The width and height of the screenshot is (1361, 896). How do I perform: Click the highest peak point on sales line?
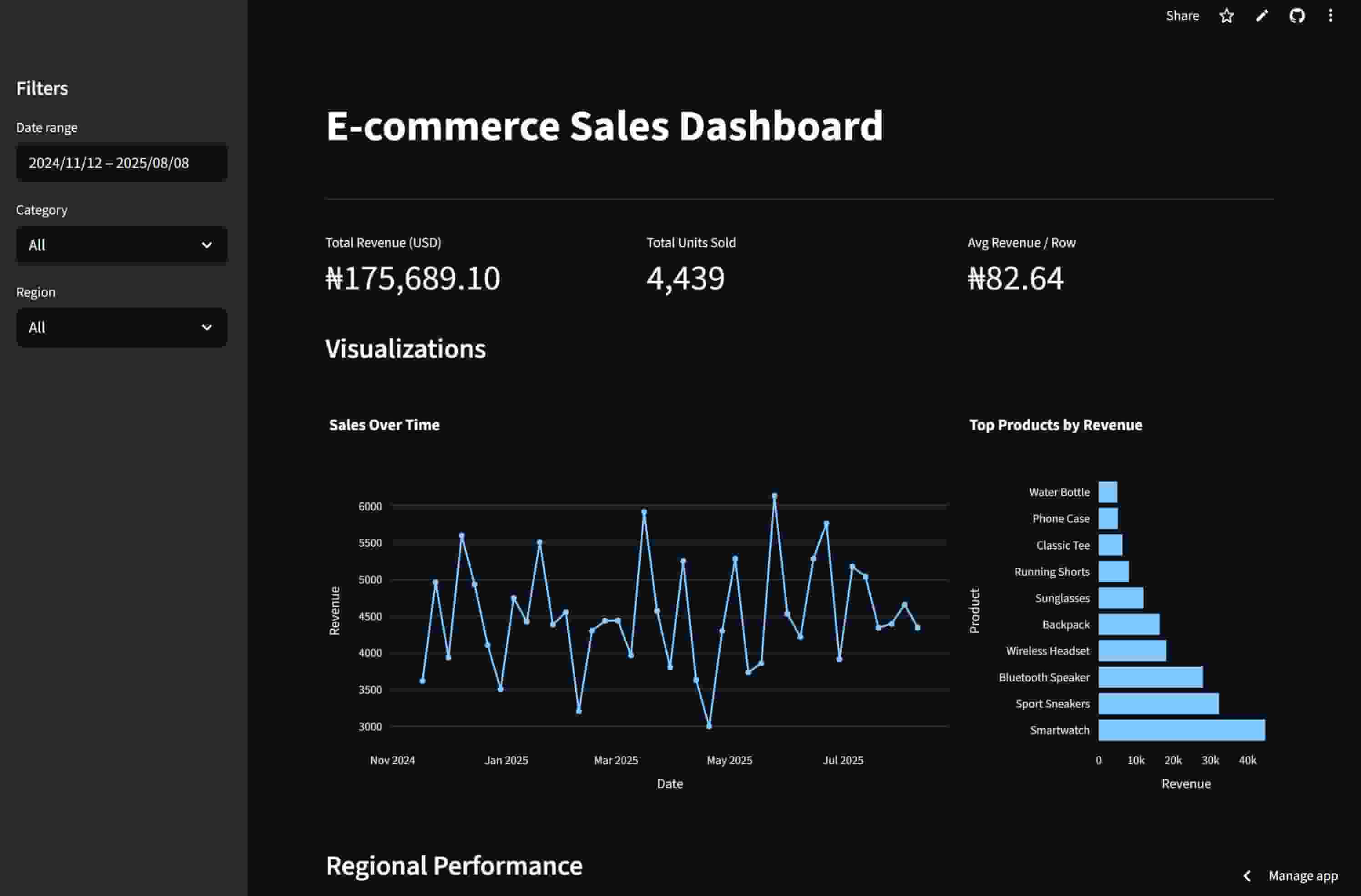pos(774,496)
